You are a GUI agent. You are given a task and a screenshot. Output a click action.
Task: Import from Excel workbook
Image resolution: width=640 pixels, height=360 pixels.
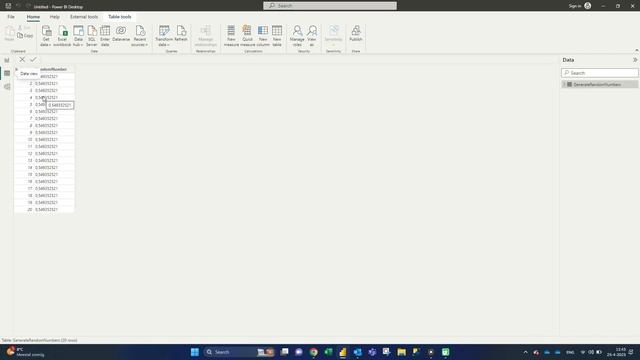(62, 36)
